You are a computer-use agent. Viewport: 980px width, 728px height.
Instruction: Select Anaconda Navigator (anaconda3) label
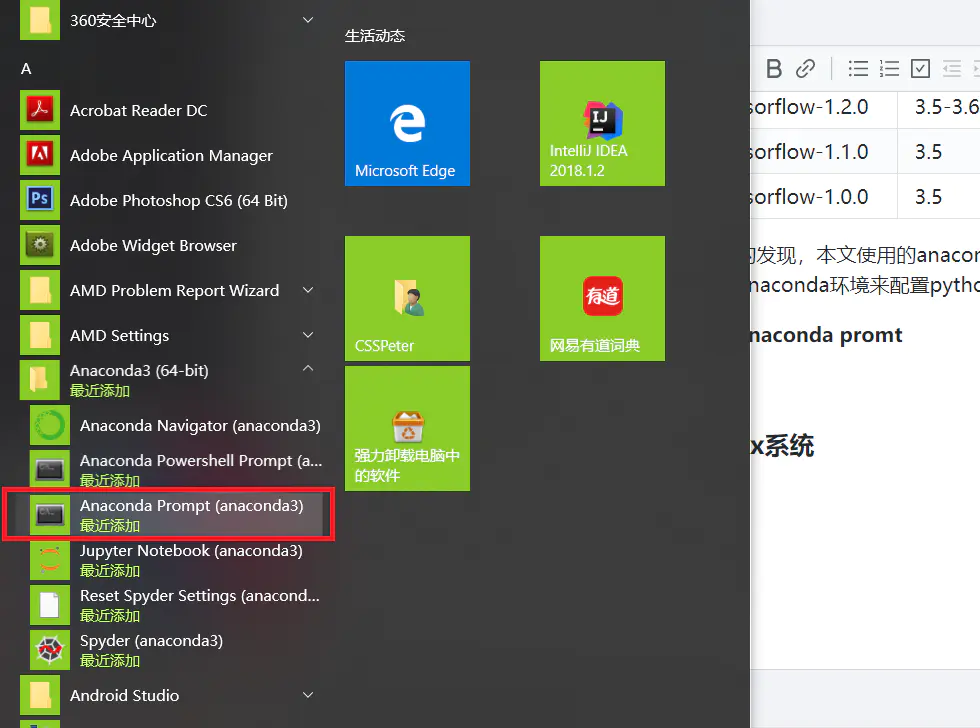pos(200,426)
